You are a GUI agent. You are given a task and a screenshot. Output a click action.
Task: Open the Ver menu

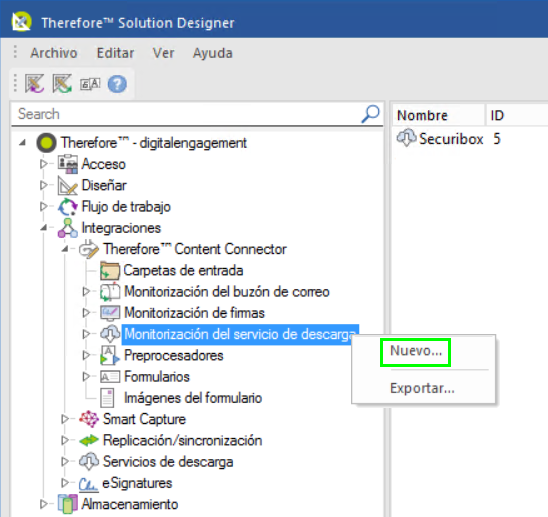click(x=163, y=53)
